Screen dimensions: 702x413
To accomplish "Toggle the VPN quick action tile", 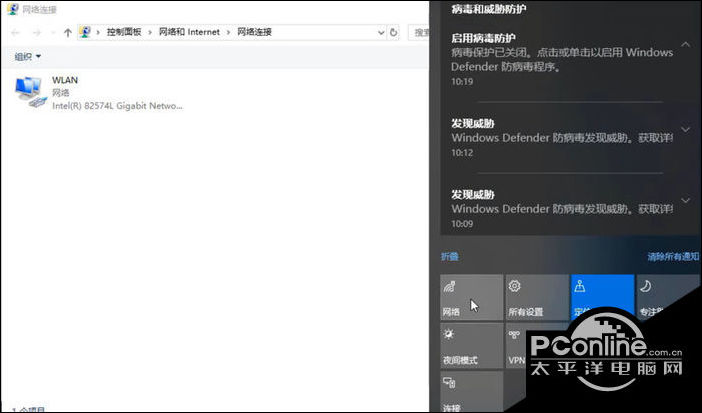I will (x=516, y=345).
